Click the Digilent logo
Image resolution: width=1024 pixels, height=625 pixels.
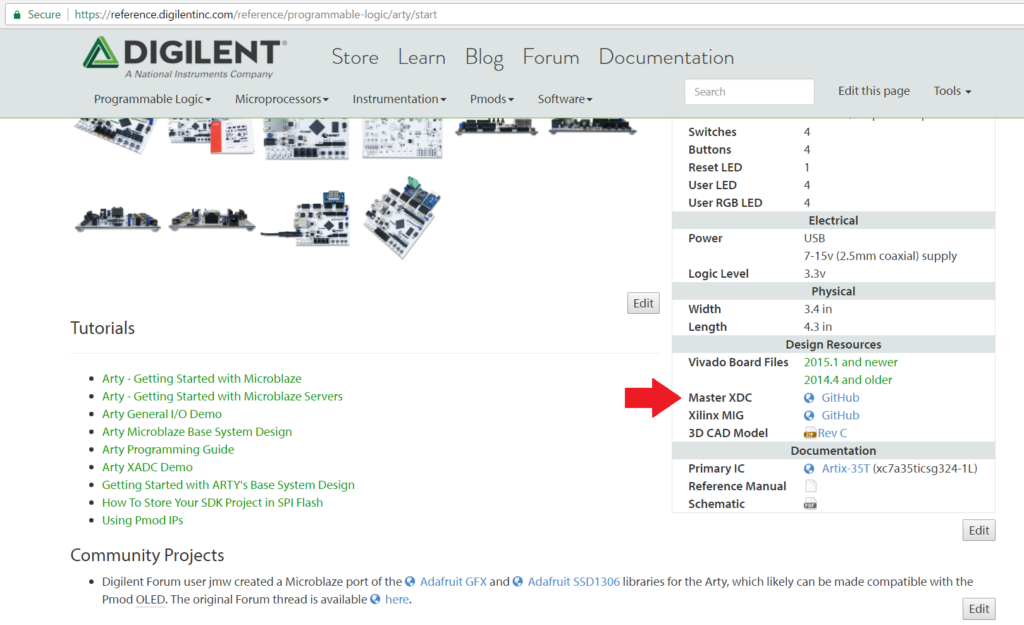coord(184,57)
